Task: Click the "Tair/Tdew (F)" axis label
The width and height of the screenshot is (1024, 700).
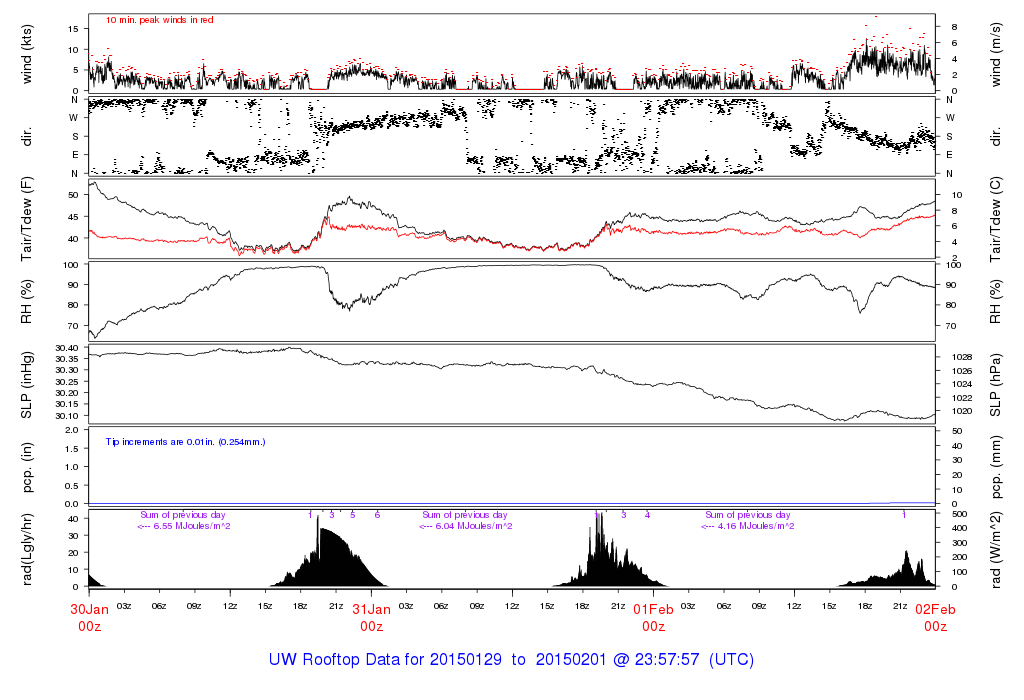Action: 26,219
